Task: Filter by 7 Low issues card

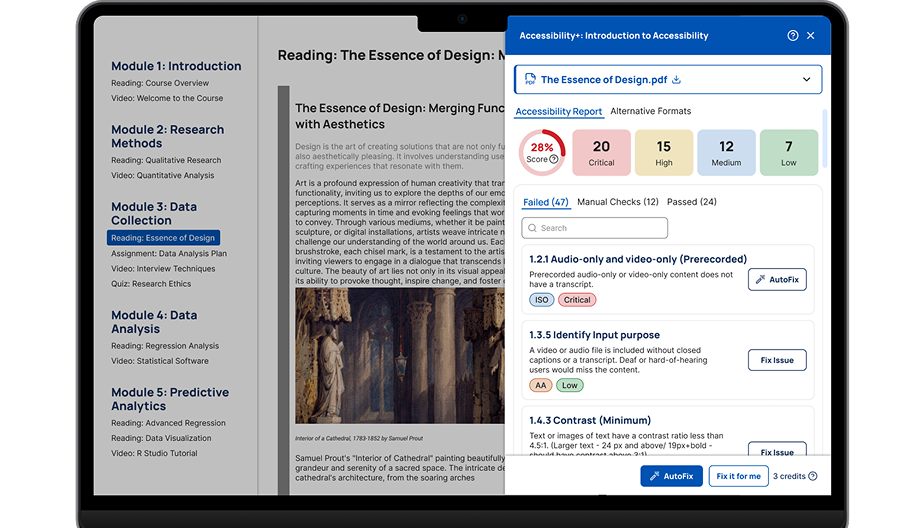Action: pos(788,153)
